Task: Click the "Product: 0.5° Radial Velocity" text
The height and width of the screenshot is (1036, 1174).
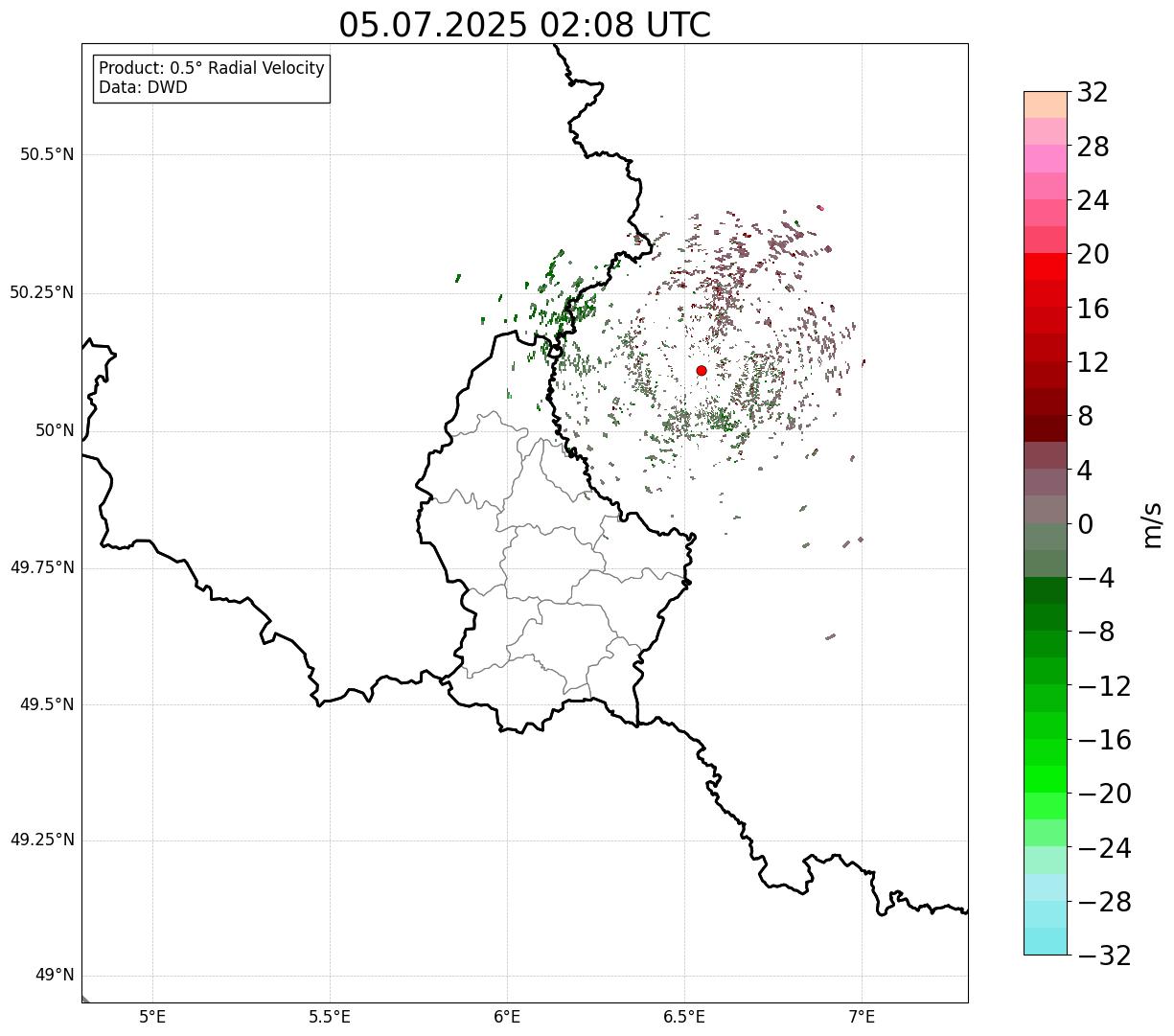Action: (x=212, y=69)
